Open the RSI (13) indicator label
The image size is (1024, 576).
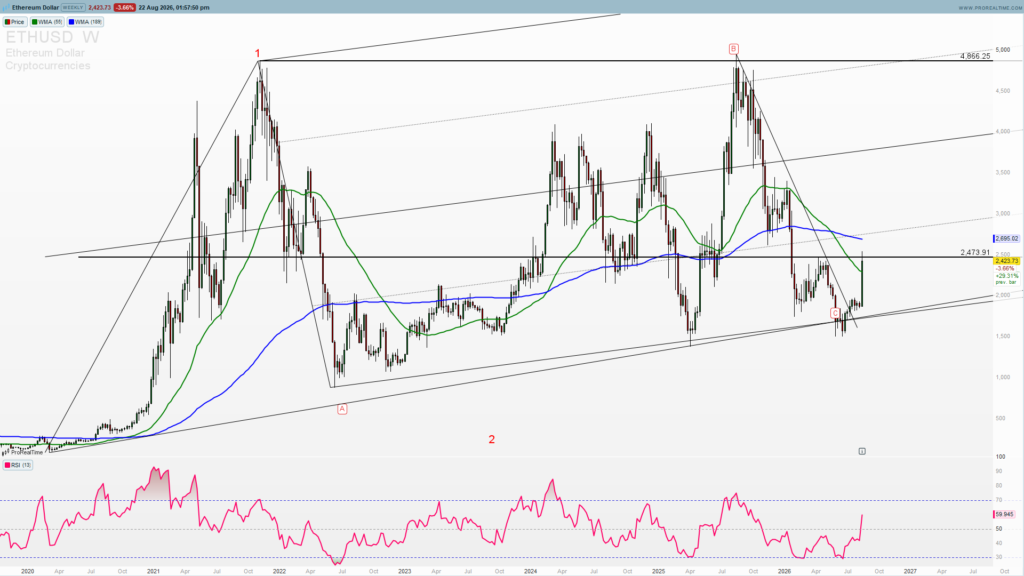tap(18, 465)
